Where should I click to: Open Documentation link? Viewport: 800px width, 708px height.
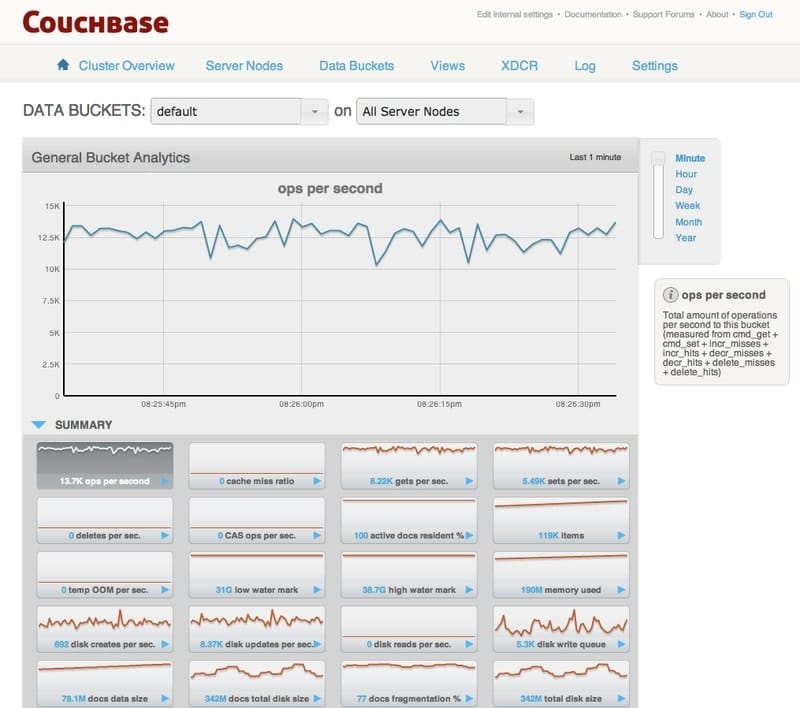[593, 14]
